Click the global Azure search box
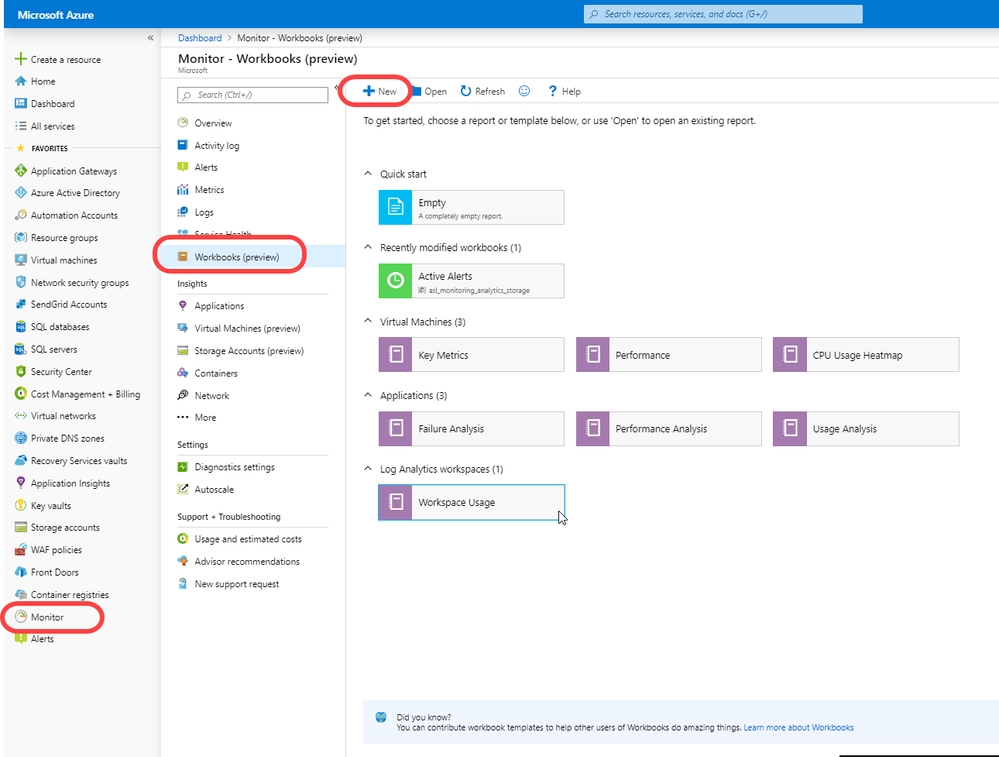 tap(723, 14)
